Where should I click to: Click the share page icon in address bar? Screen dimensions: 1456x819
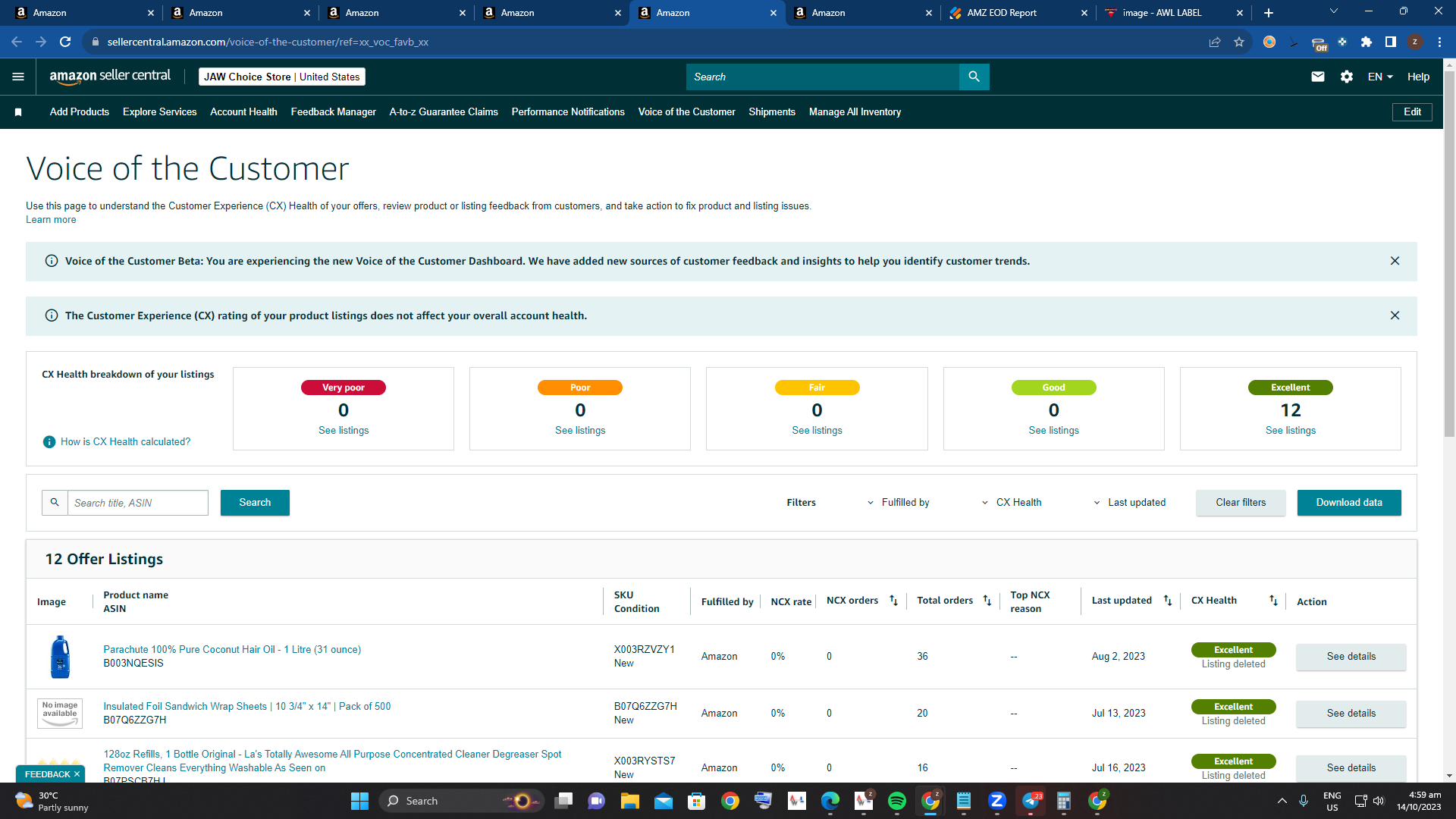click(x=1215, y=42)
